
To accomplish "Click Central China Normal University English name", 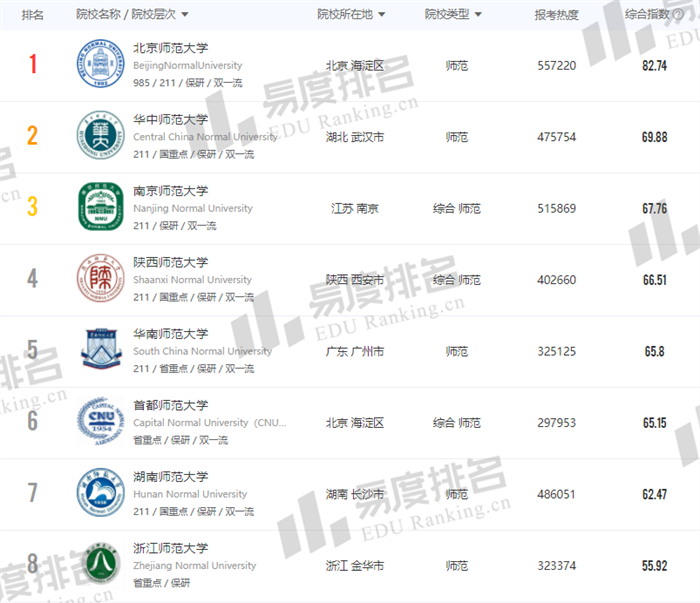I will coord(205,137).
